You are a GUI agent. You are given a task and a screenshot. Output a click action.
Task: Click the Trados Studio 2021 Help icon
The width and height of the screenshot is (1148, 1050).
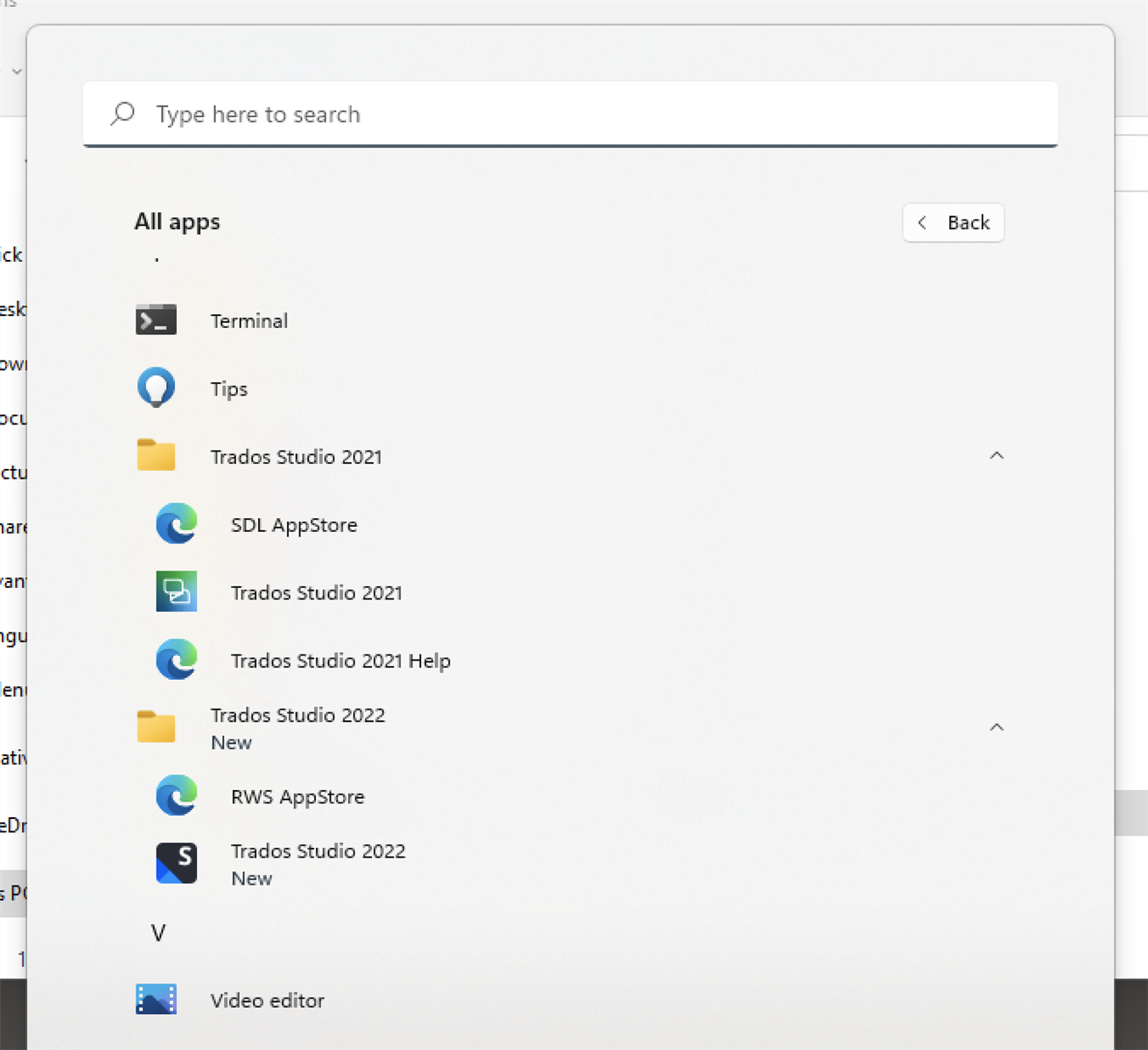pyautogui.click(x=176, y=660)
